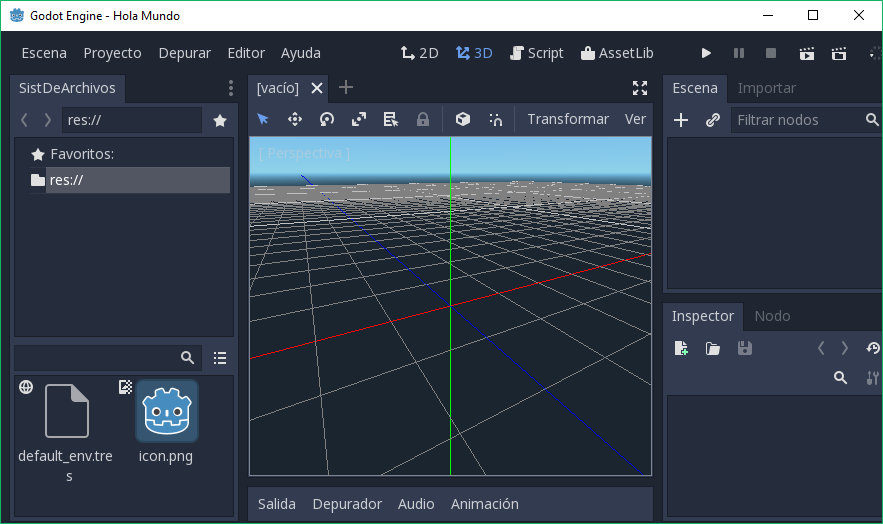Select the default_env.tres file

pos(66,431)
